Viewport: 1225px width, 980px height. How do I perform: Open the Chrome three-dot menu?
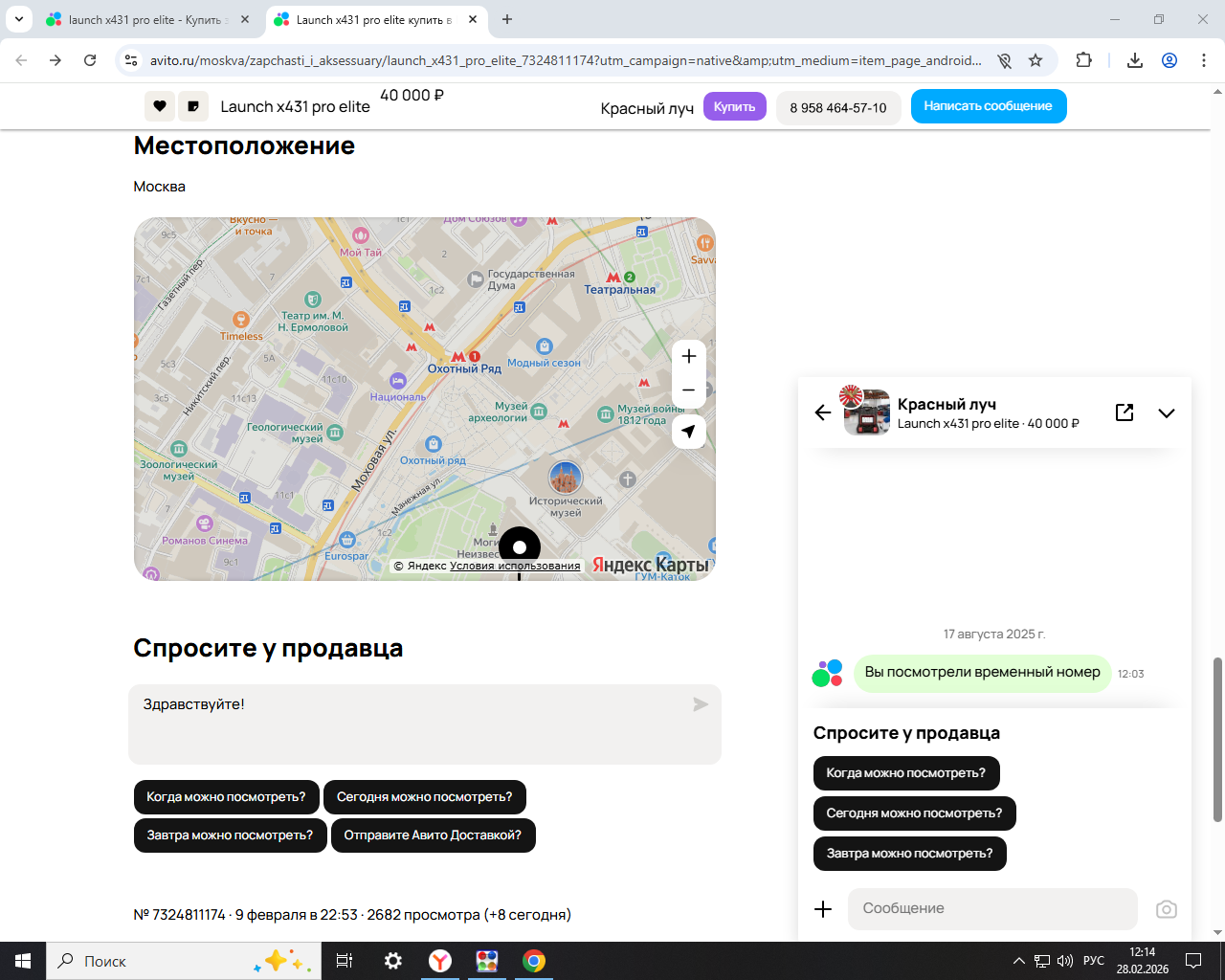[1204, 60]
